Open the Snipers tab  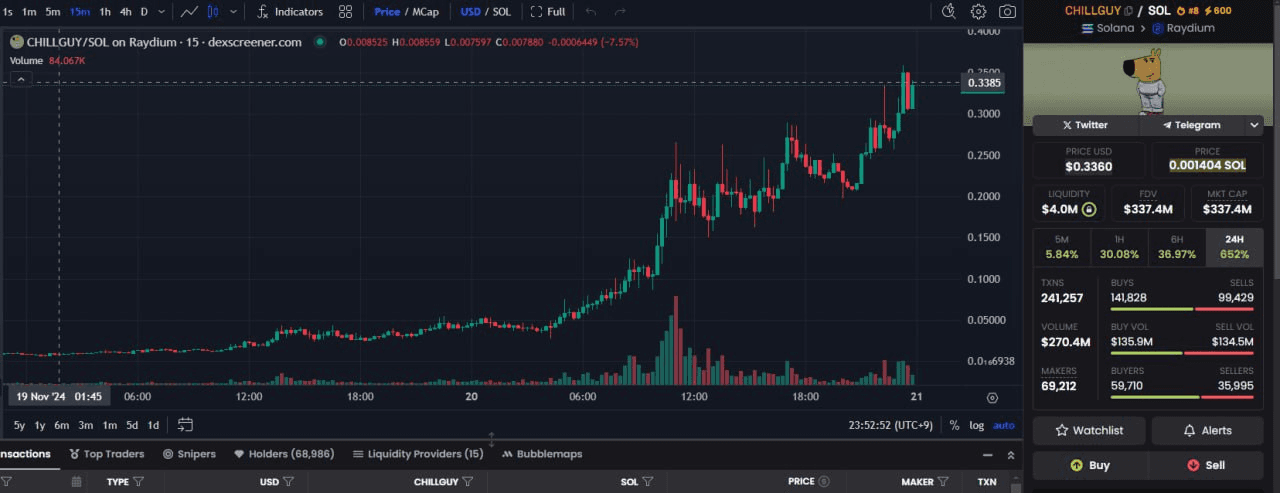[x=189, y=454]
